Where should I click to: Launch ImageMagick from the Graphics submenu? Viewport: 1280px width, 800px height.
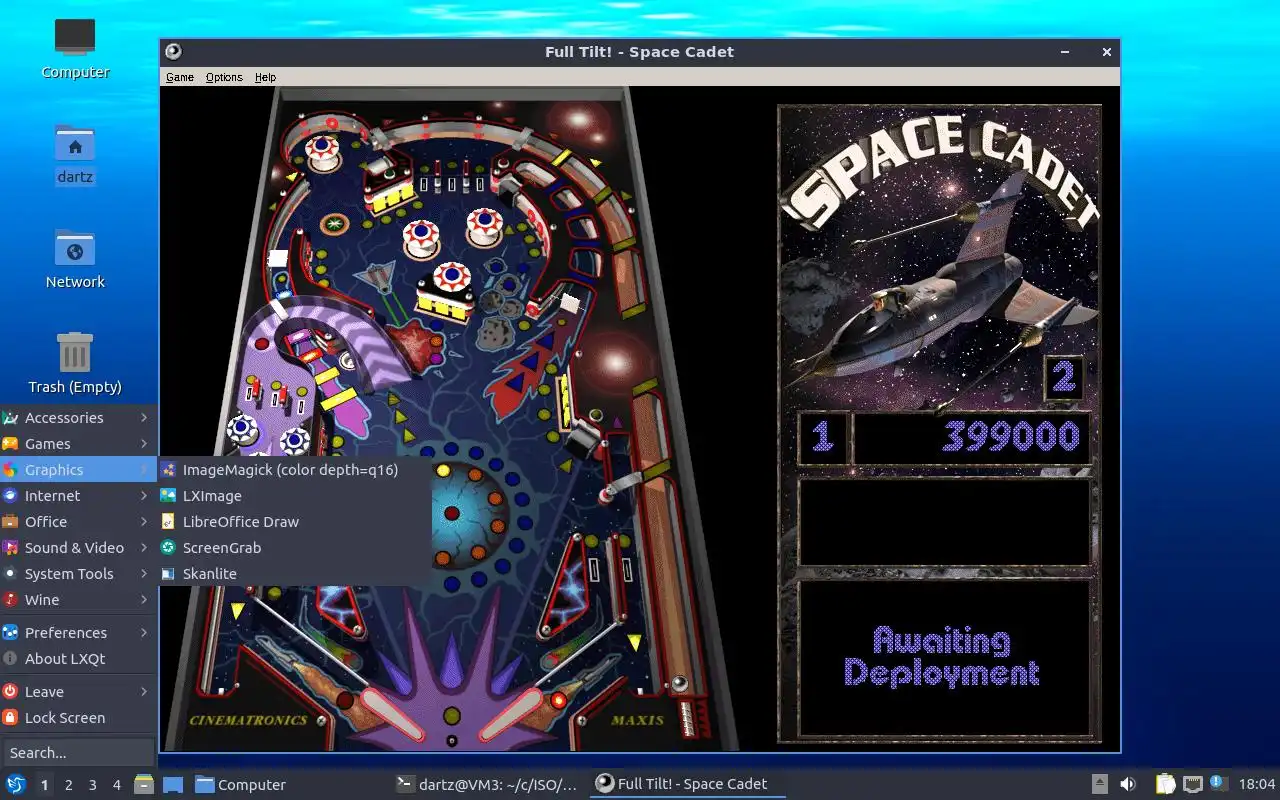coord(294,470)
